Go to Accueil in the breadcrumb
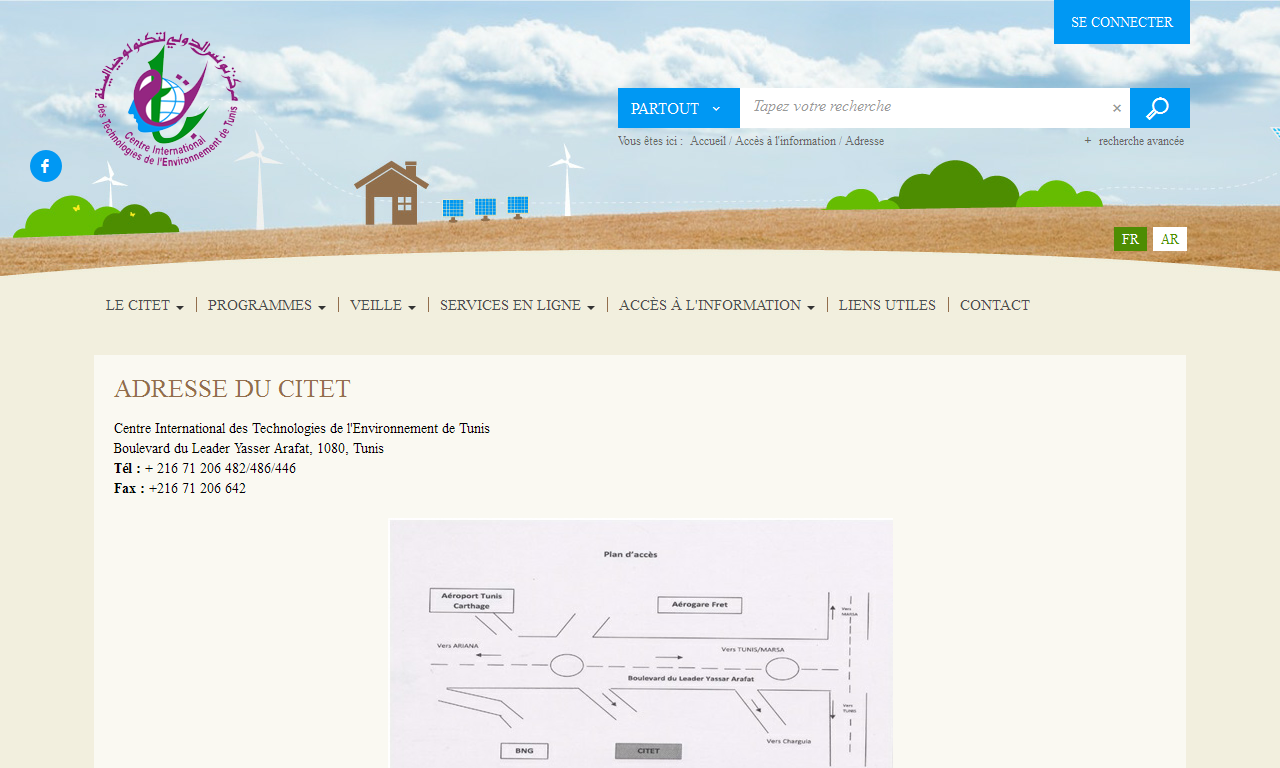The image size is (1280, 768). pyautogui.click(x=708, y=141)
